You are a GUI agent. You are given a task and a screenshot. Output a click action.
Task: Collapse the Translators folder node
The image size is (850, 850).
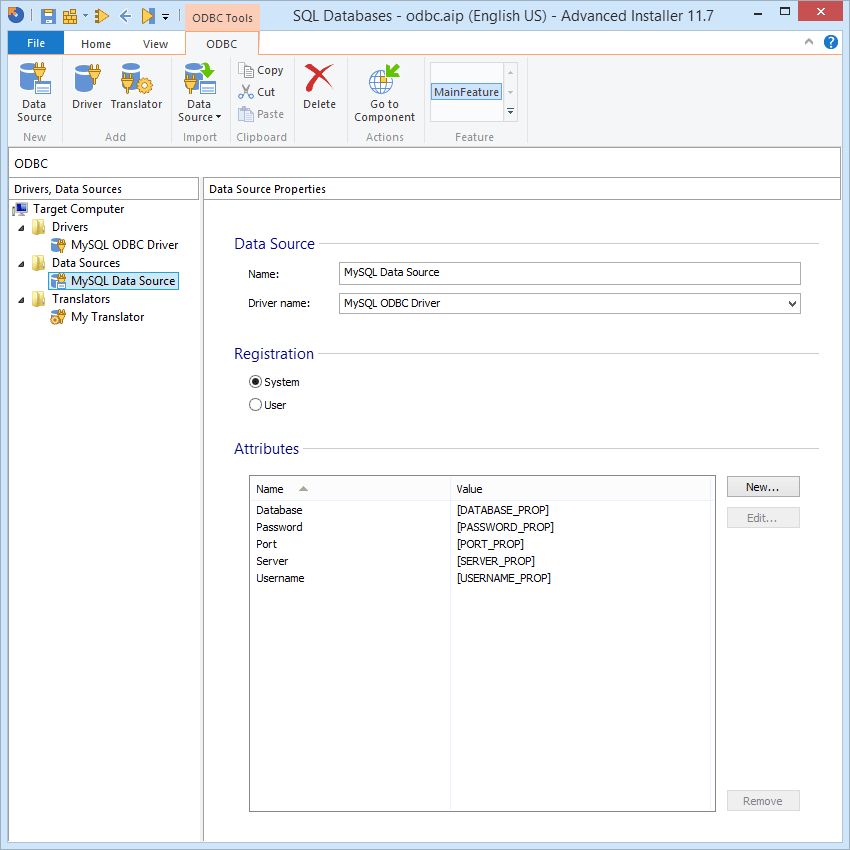tap(21, 300)
